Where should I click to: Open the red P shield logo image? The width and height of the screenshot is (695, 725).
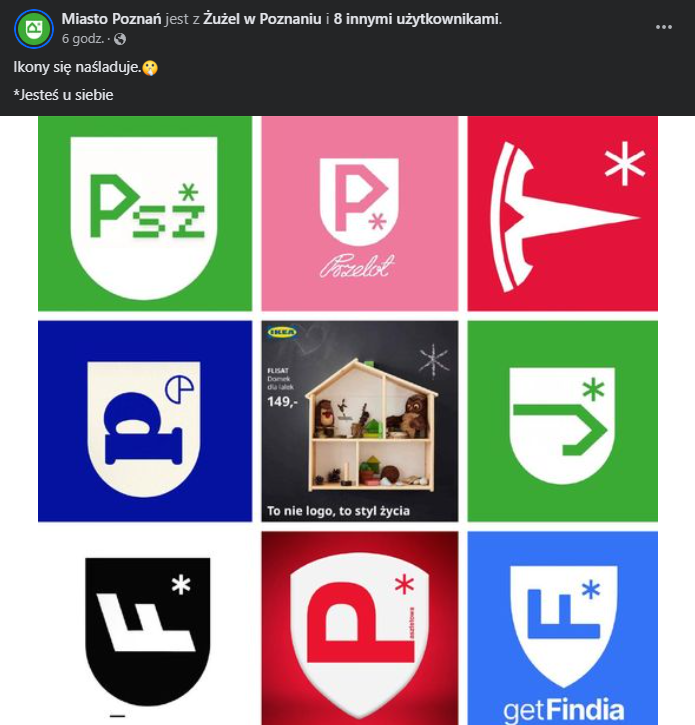tap(359, 628)
